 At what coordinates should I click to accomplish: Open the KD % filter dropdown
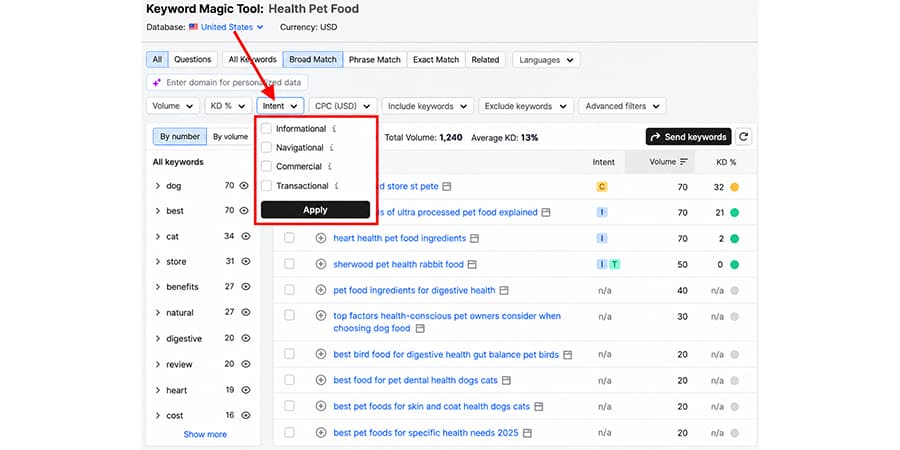click(228, 106)
